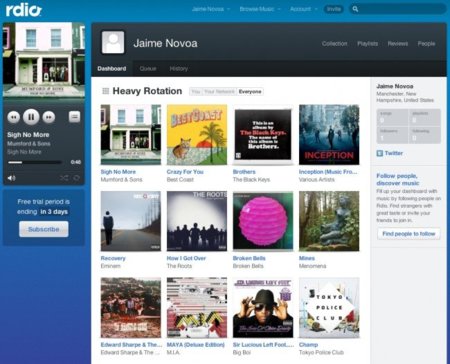
Task: Click the Subscribe button
Action: pos(44,229)
